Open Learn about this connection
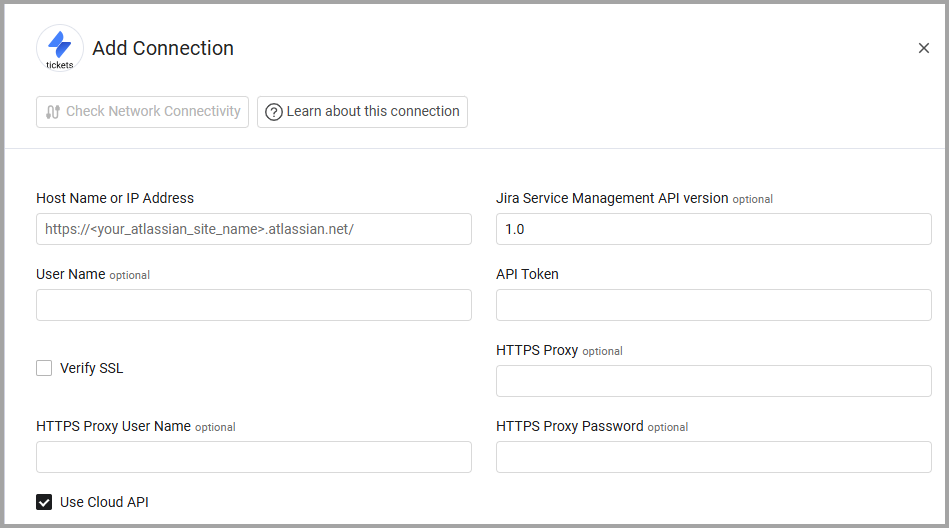 coord(362,112)
